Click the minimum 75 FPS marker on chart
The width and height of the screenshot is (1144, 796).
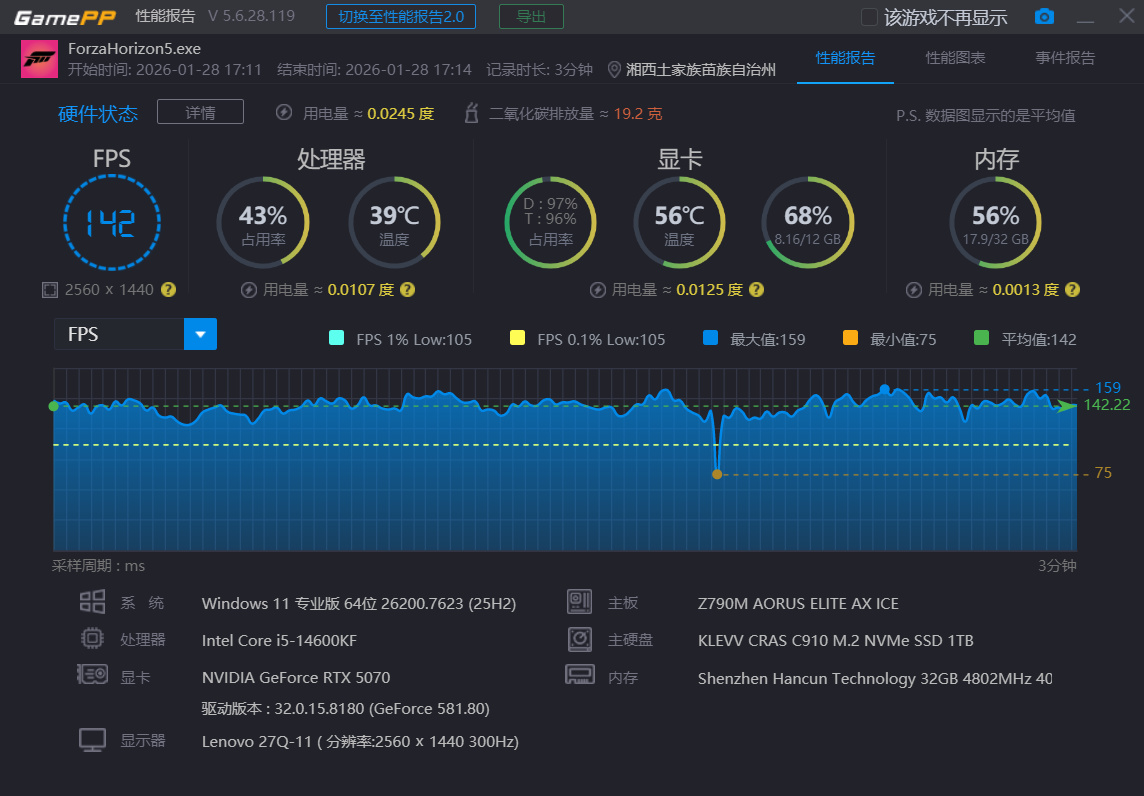(716, 474)
